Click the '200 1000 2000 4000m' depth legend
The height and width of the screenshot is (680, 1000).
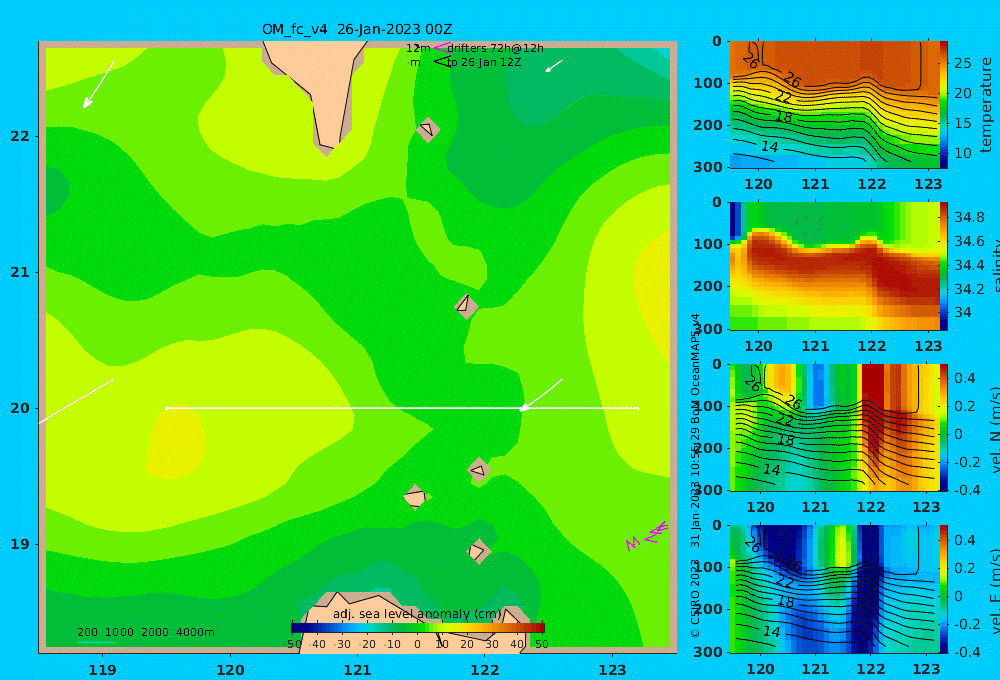(x=145, y=632)
